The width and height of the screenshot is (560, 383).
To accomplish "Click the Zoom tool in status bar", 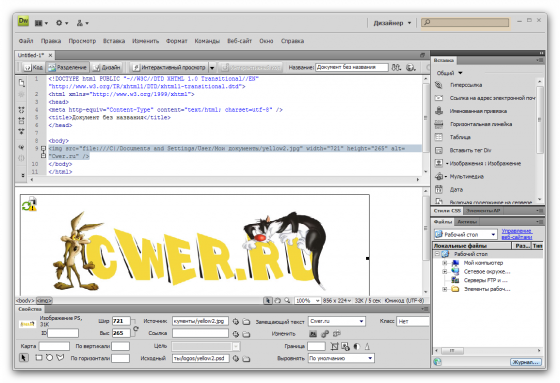I will (x=287, y=301).
